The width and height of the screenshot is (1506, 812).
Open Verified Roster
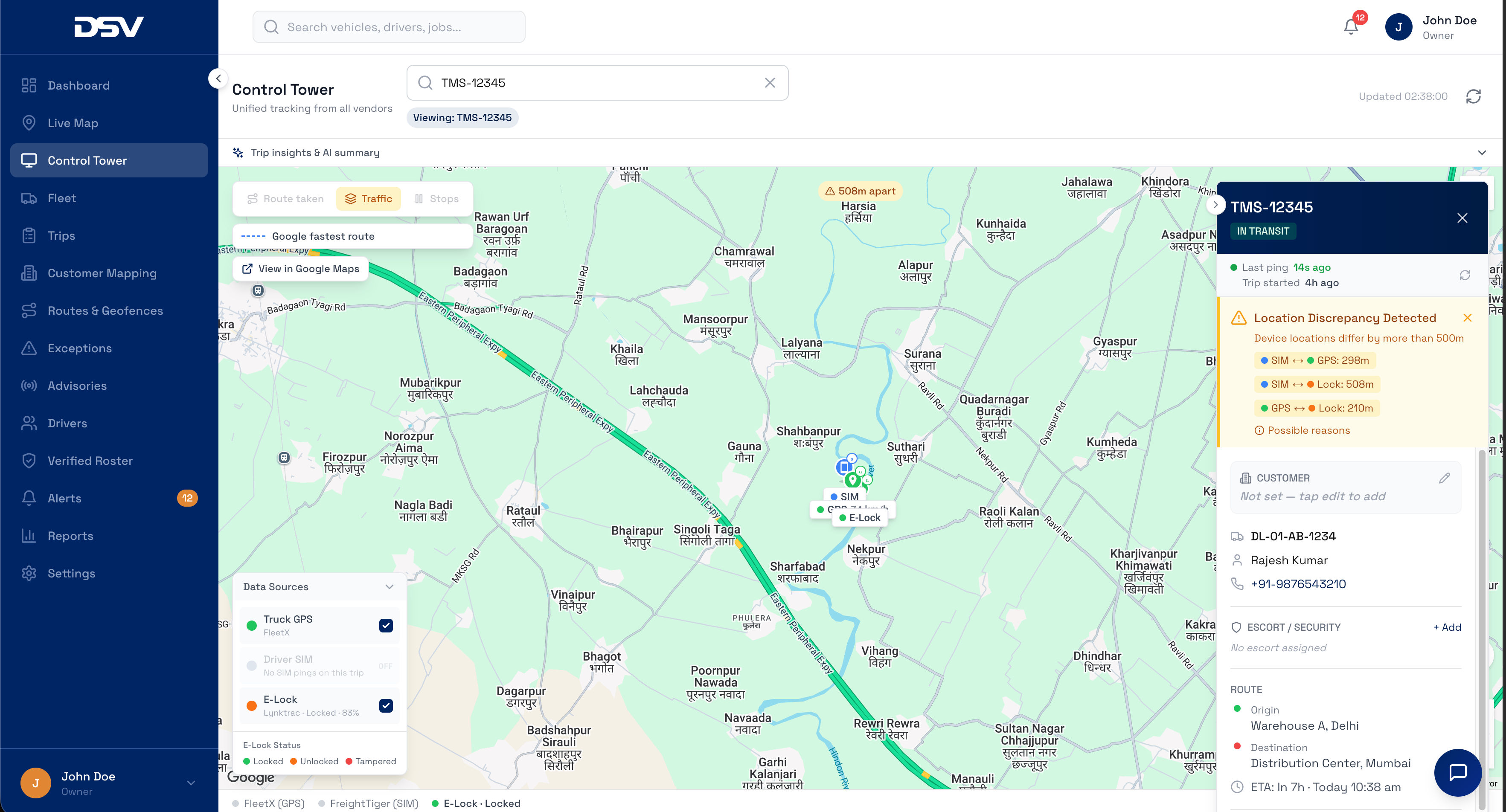[x=109, y=461]
